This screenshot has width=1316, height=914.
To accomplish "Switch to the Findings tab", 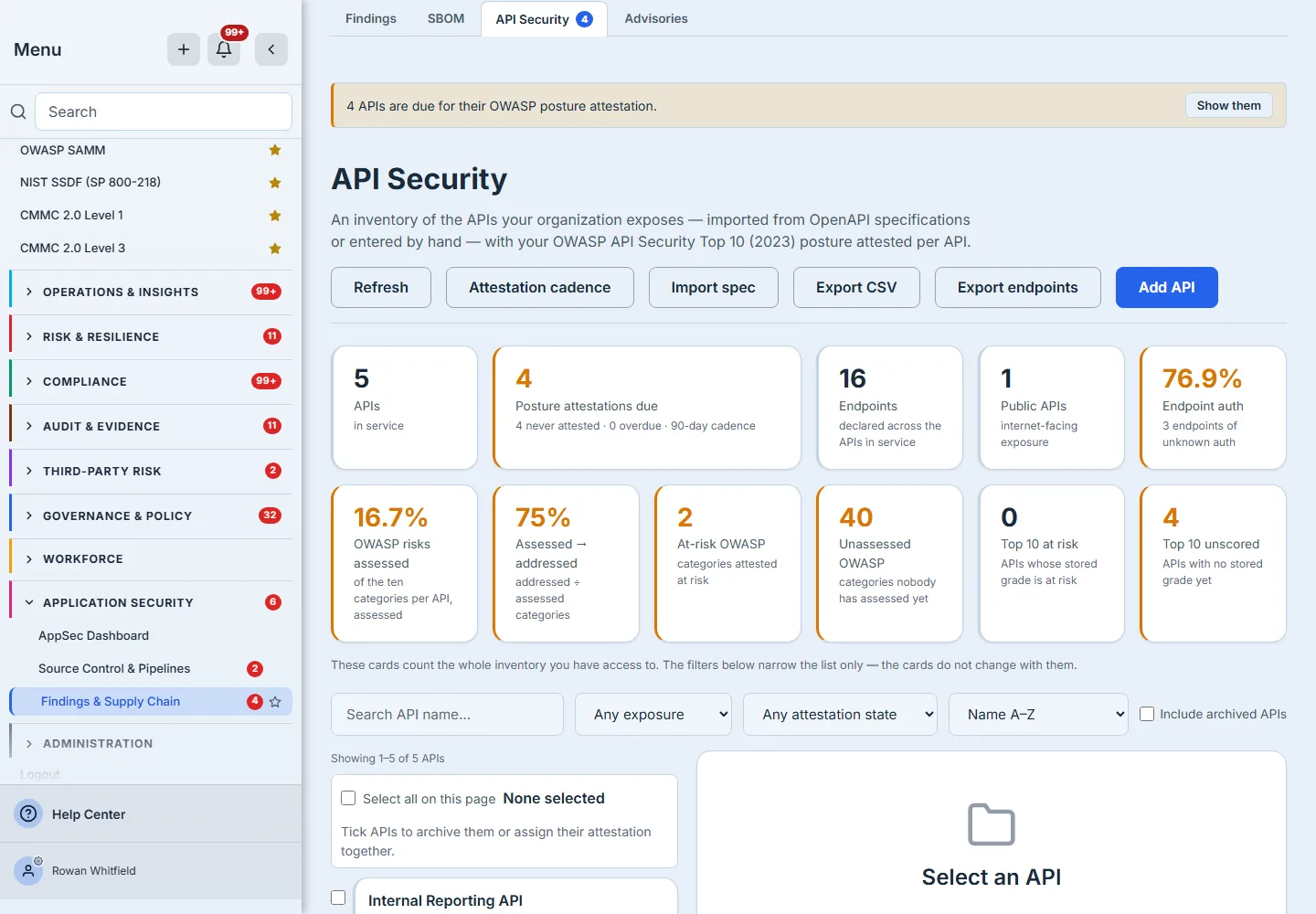I will (x=371, y=18).
